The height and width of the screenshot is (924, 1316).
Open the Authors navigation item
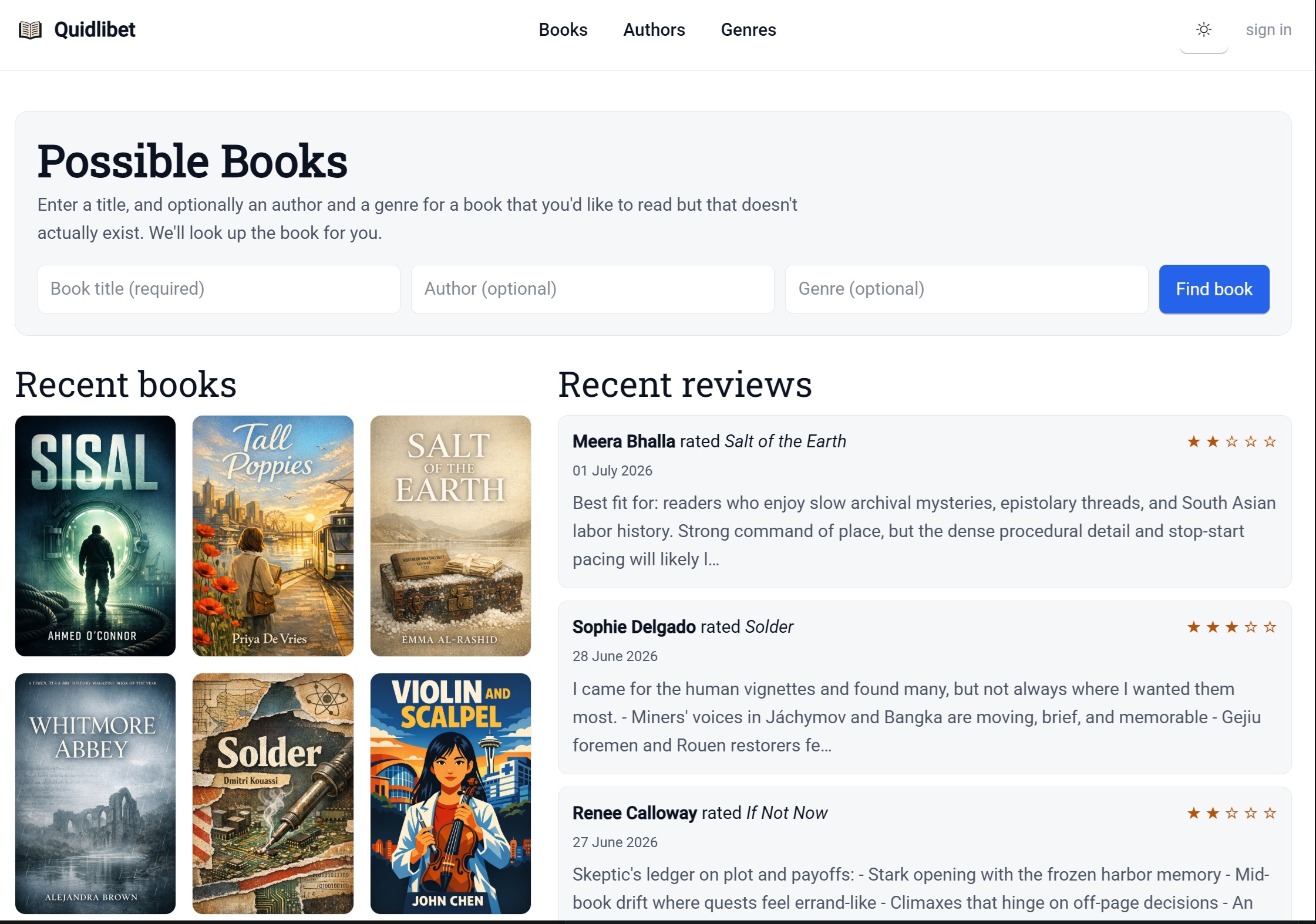coord(654,30)
